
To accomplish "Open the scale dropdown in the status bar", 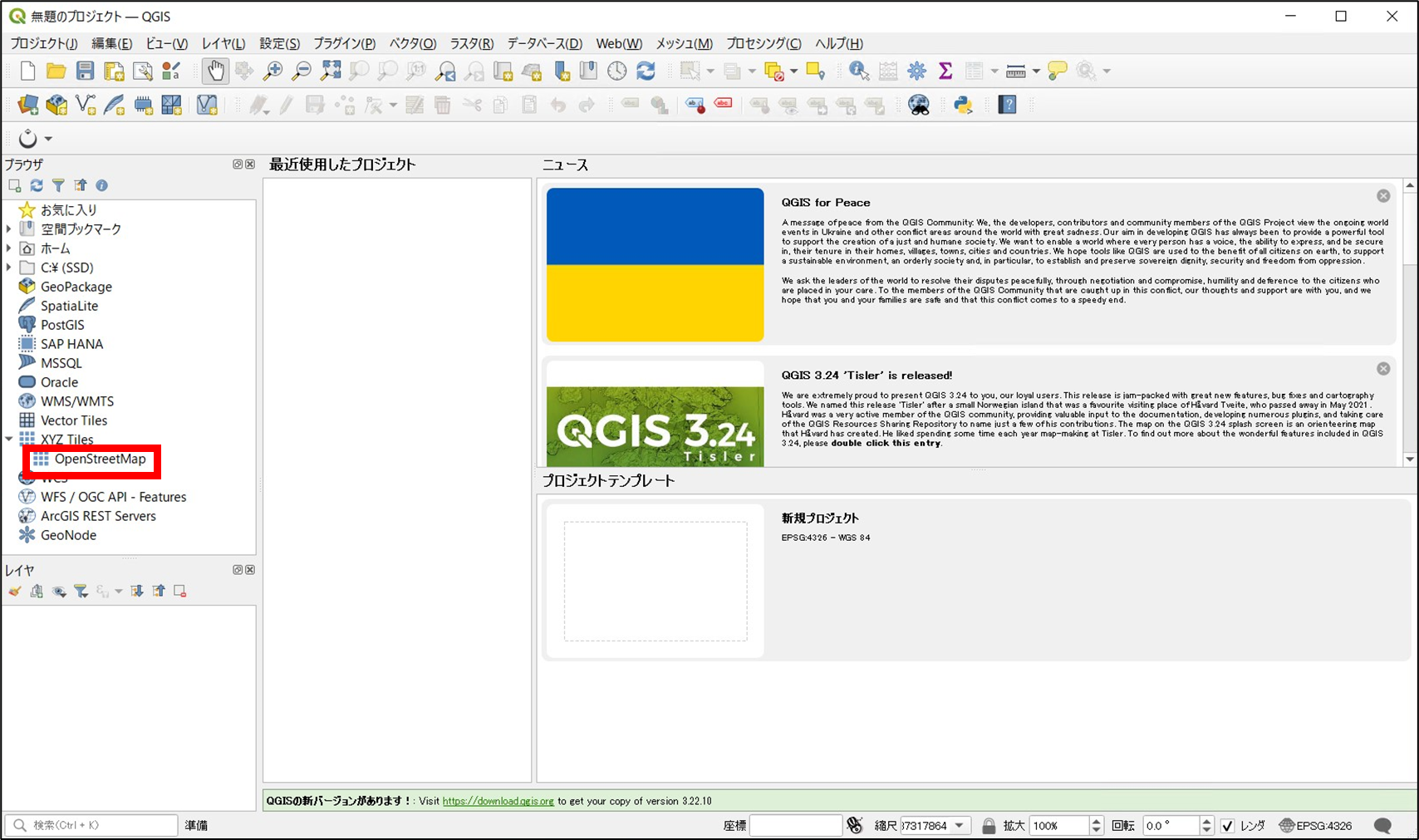I will click(960, 826).
